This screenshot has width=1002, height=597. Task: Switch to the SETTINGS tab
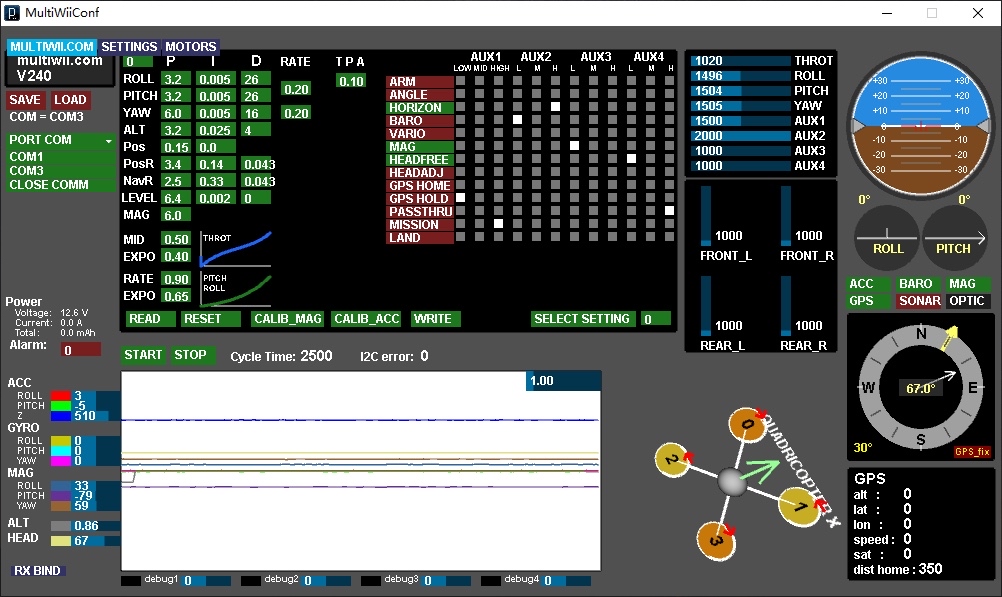129,47
